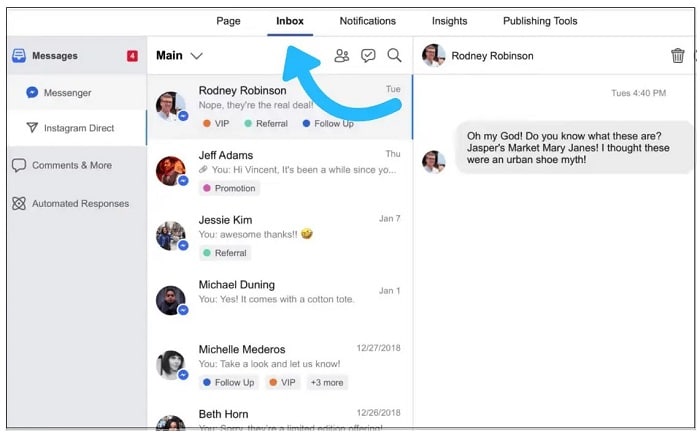The image size is (700, 438).
Task: Click the people contacts icon
Action: click(x=342, y=55)
